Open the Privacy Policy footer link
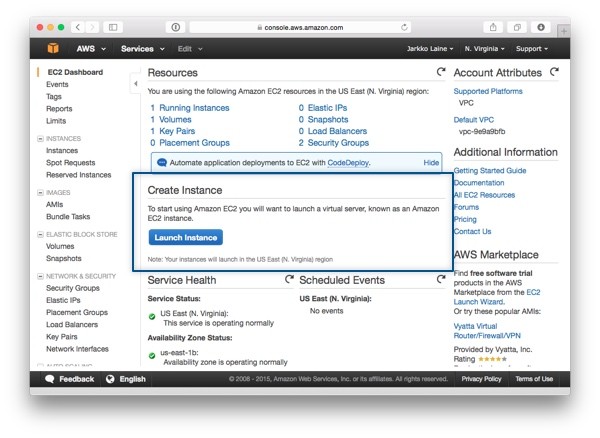Viewport: 600px width, 438px height. 481,379
